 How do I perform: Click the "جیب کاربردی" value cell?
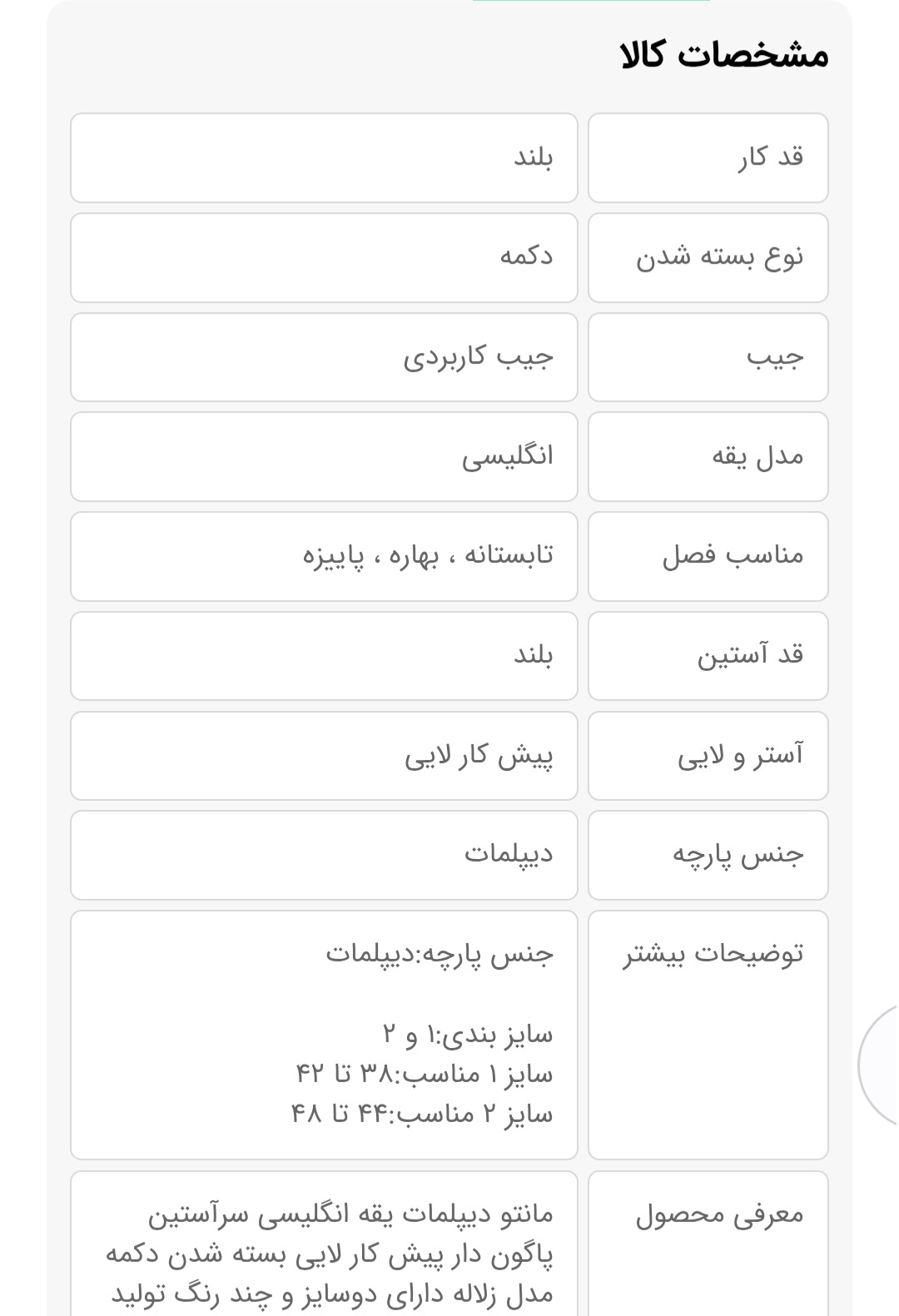[x=324, y=357]
